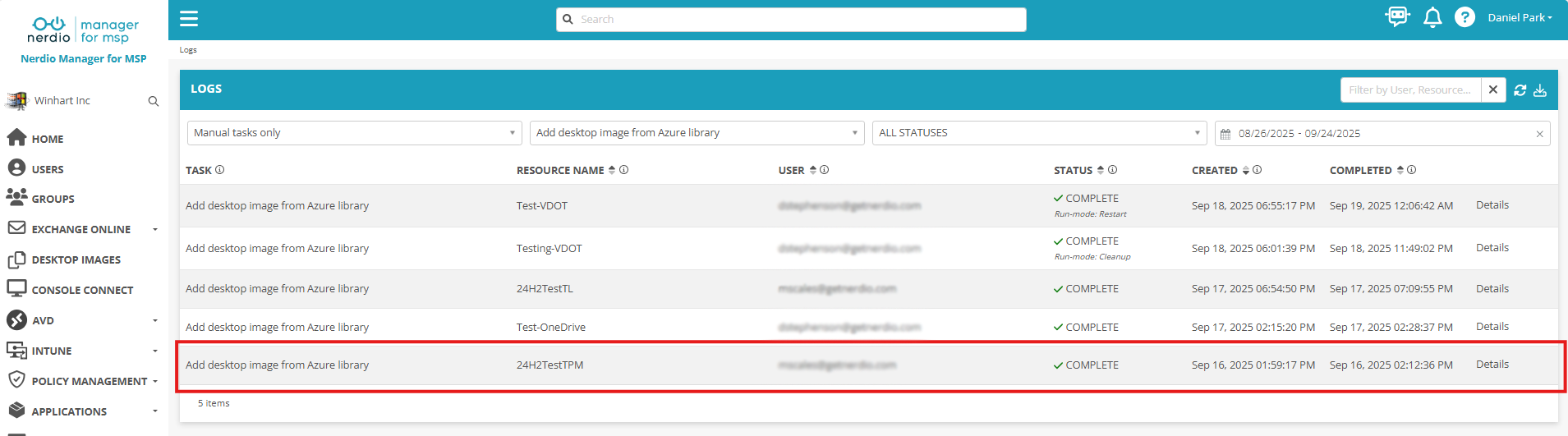Refresh the logs list
This screenshot has height=436, width=1568.
pos(1520,90)
